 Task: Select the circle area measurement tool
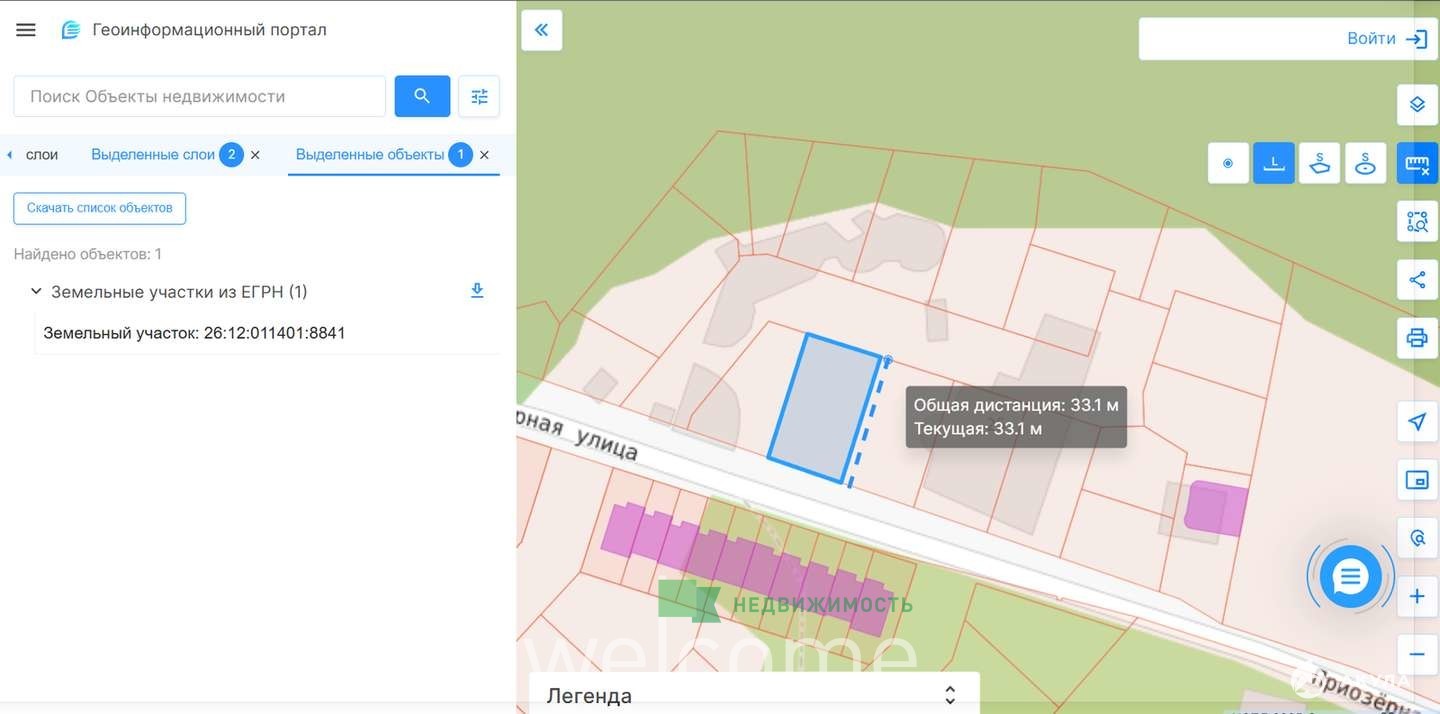[1365, 163]
